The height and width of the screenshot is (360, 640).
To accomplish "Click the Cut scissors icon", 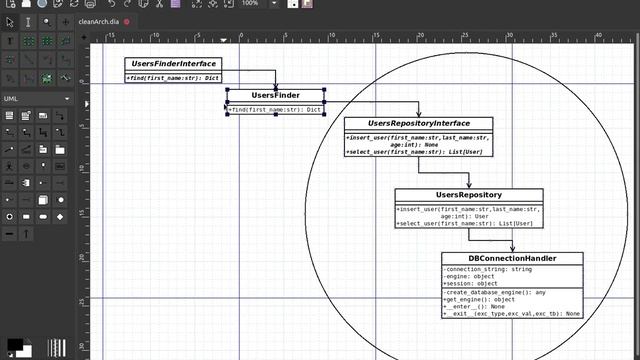I will point(159,4).
